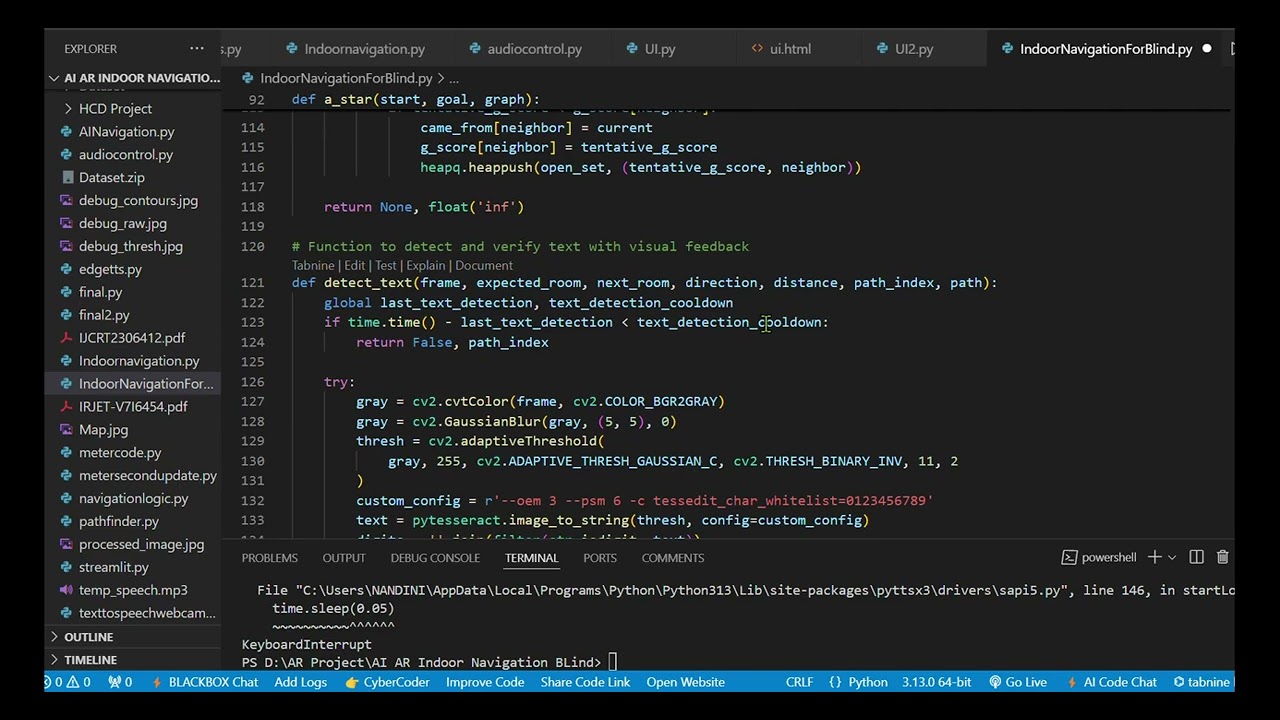Open IRJET-V7I6454.pdf document
The width and height of the screenshot is (1280, 720).
coord(133,407)
